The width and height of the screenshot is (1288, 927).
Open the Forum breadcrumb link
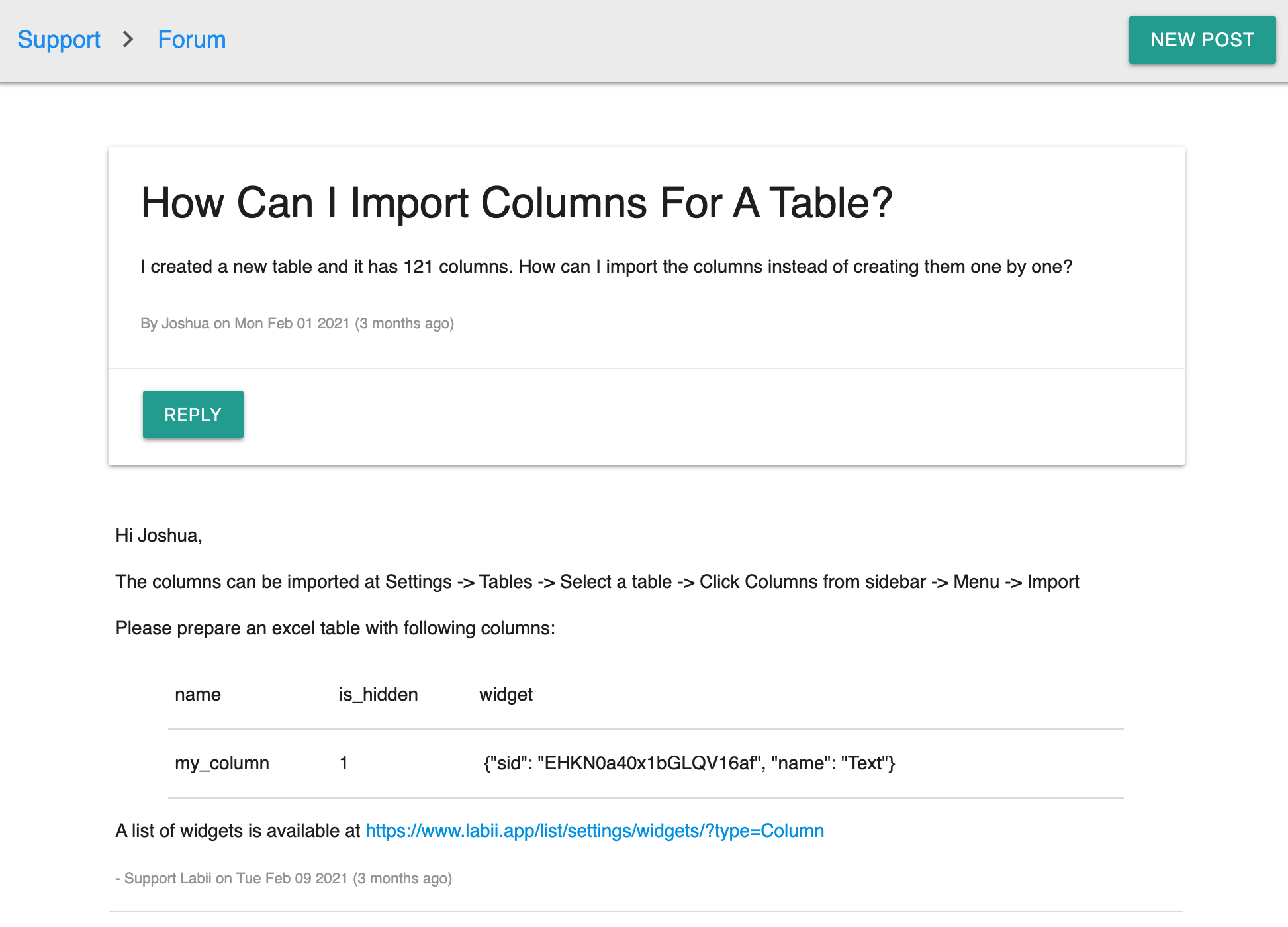(191, 40)
